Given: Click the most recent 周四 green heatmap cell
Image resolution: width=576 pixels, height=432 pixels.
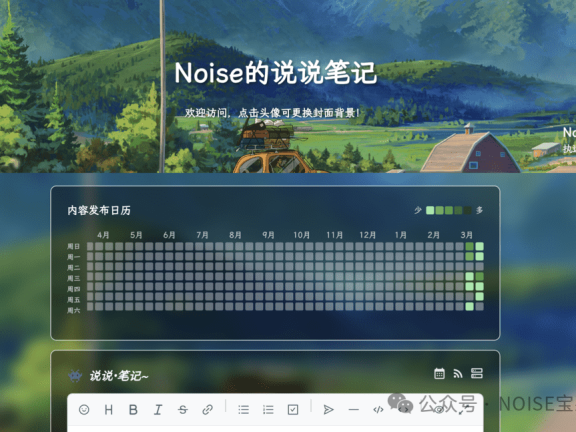Looking at the screenshot, I should click(479, 286).
